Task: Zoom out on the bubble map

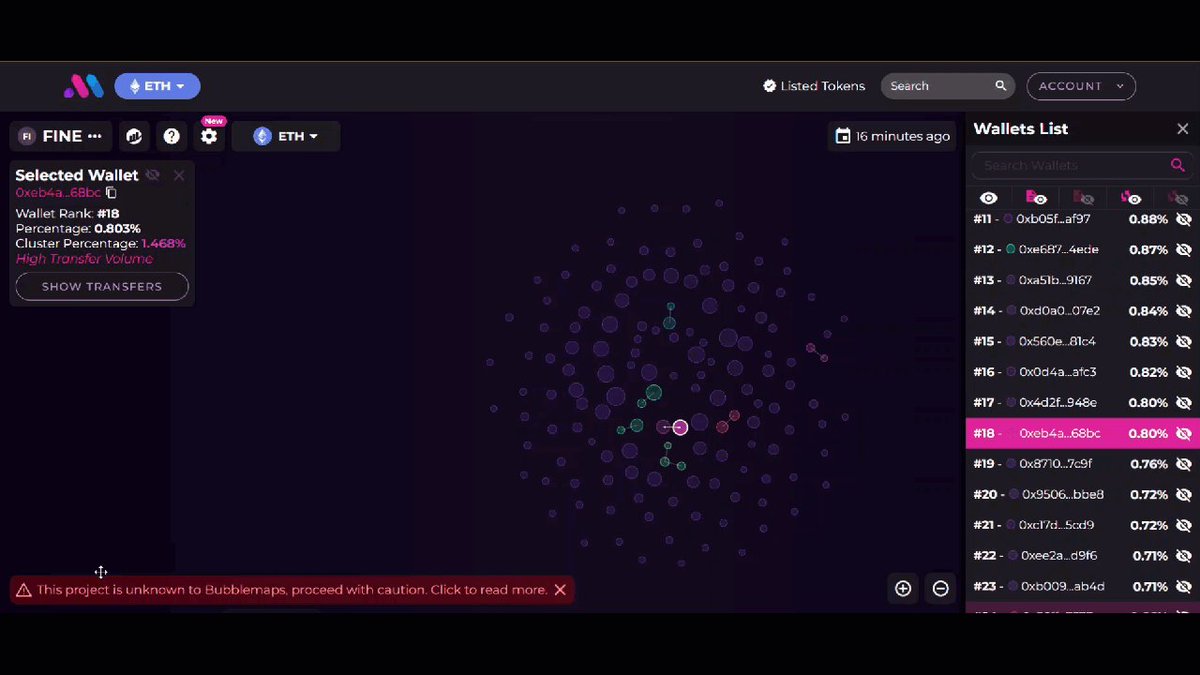Action: (x=940, y=588)
